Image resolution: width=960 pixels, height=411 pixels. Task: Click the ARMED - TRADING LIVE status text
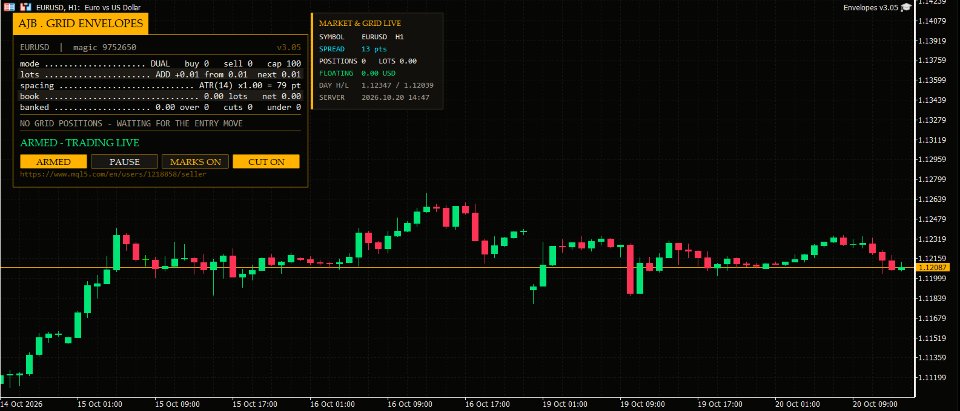(x=80, y=143)
